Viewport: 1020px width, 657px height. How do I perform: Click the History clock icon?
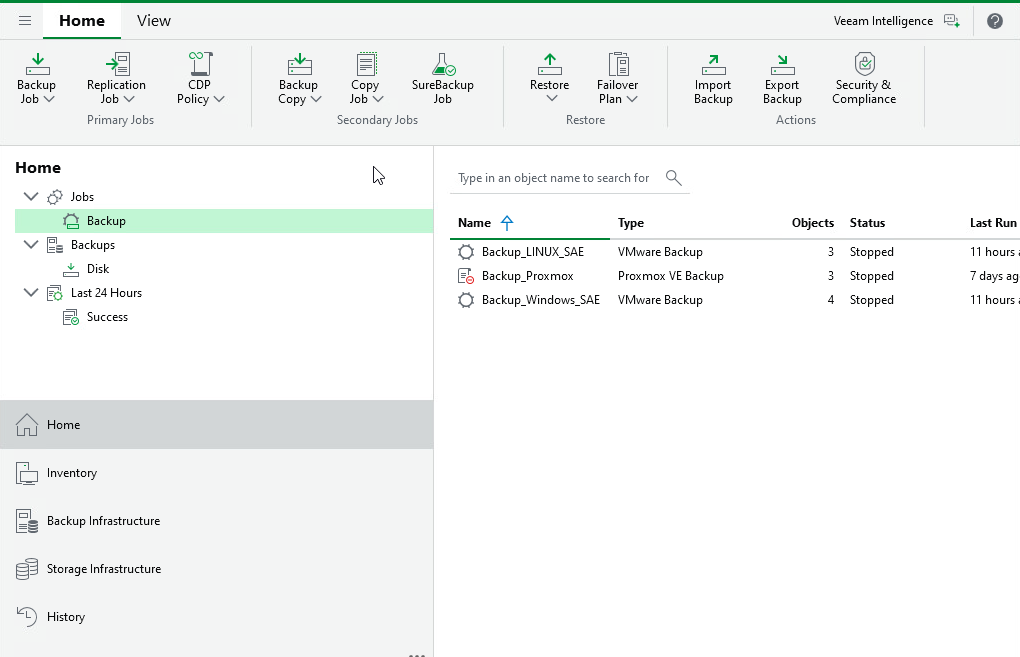(27, 617)
